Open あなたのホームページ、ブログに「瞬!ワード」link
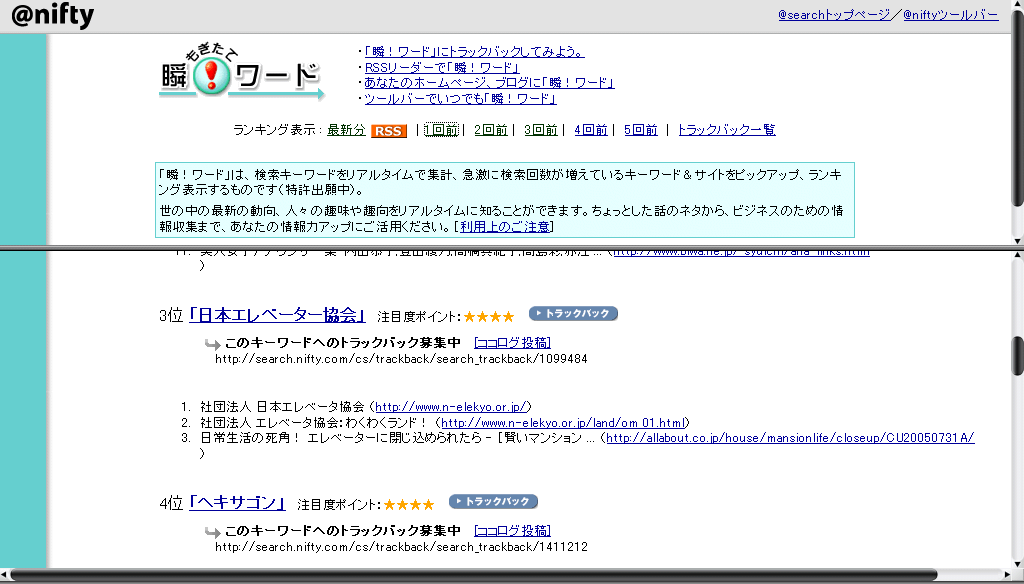This screenshot has width=1024, height=584. (x=489, y=83)
